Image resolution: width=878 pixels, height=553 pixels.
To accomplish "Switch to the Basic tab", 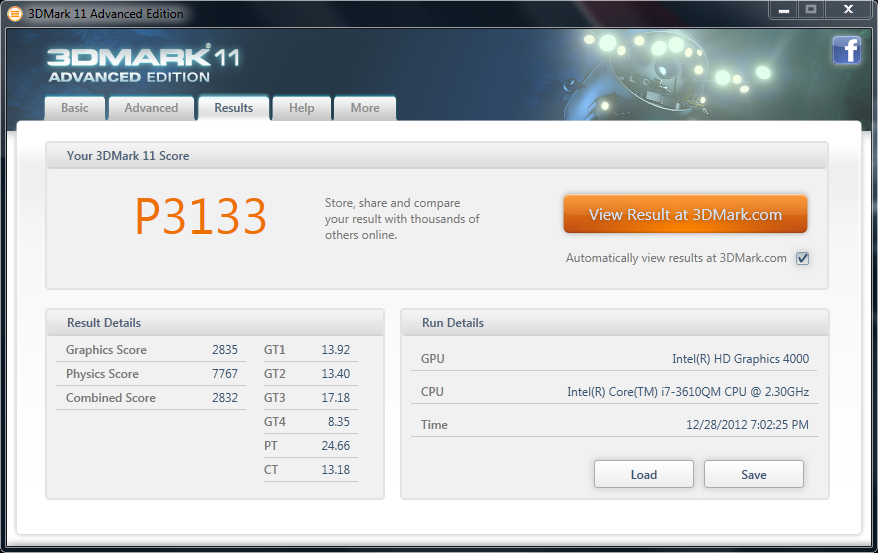I will (75, 108).
